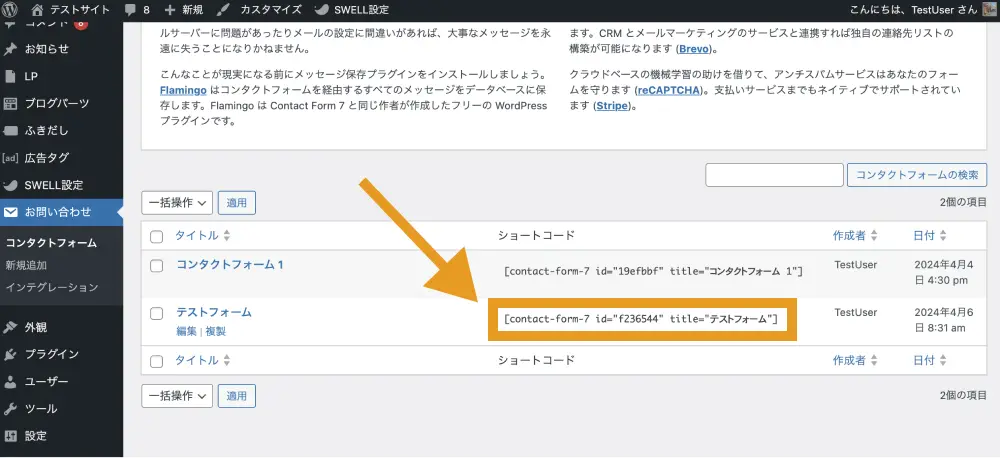Open 新規追加 submenu item

26,265
